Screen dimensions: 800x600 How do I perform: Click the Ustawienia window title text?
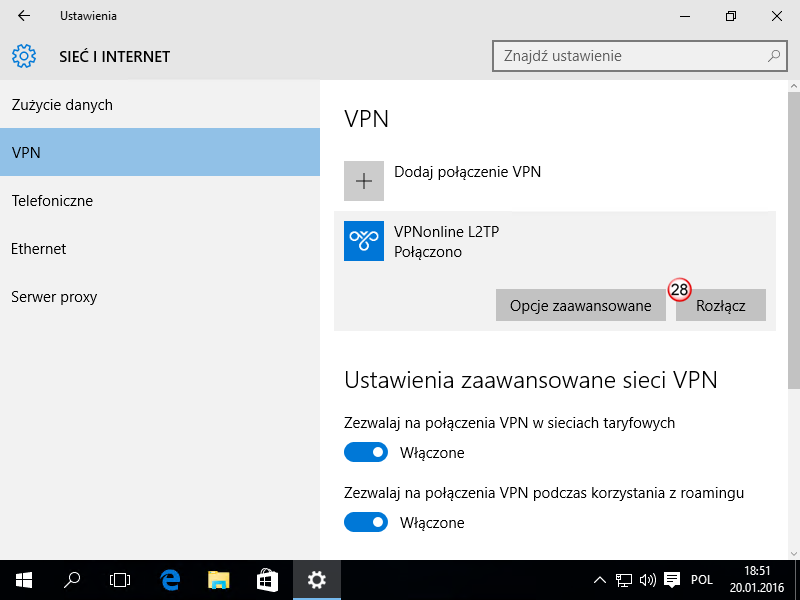click(x=88, y=16)
